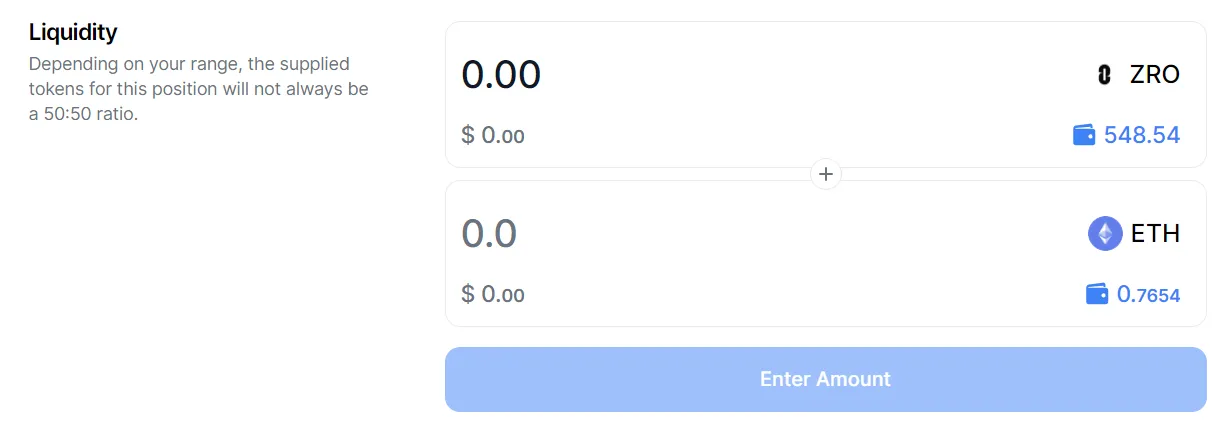Image resolution: width=1222 pixels, height=435 pixels.
Task: Click the wallet icon beside 548.54
Action: click(1084, 135)
